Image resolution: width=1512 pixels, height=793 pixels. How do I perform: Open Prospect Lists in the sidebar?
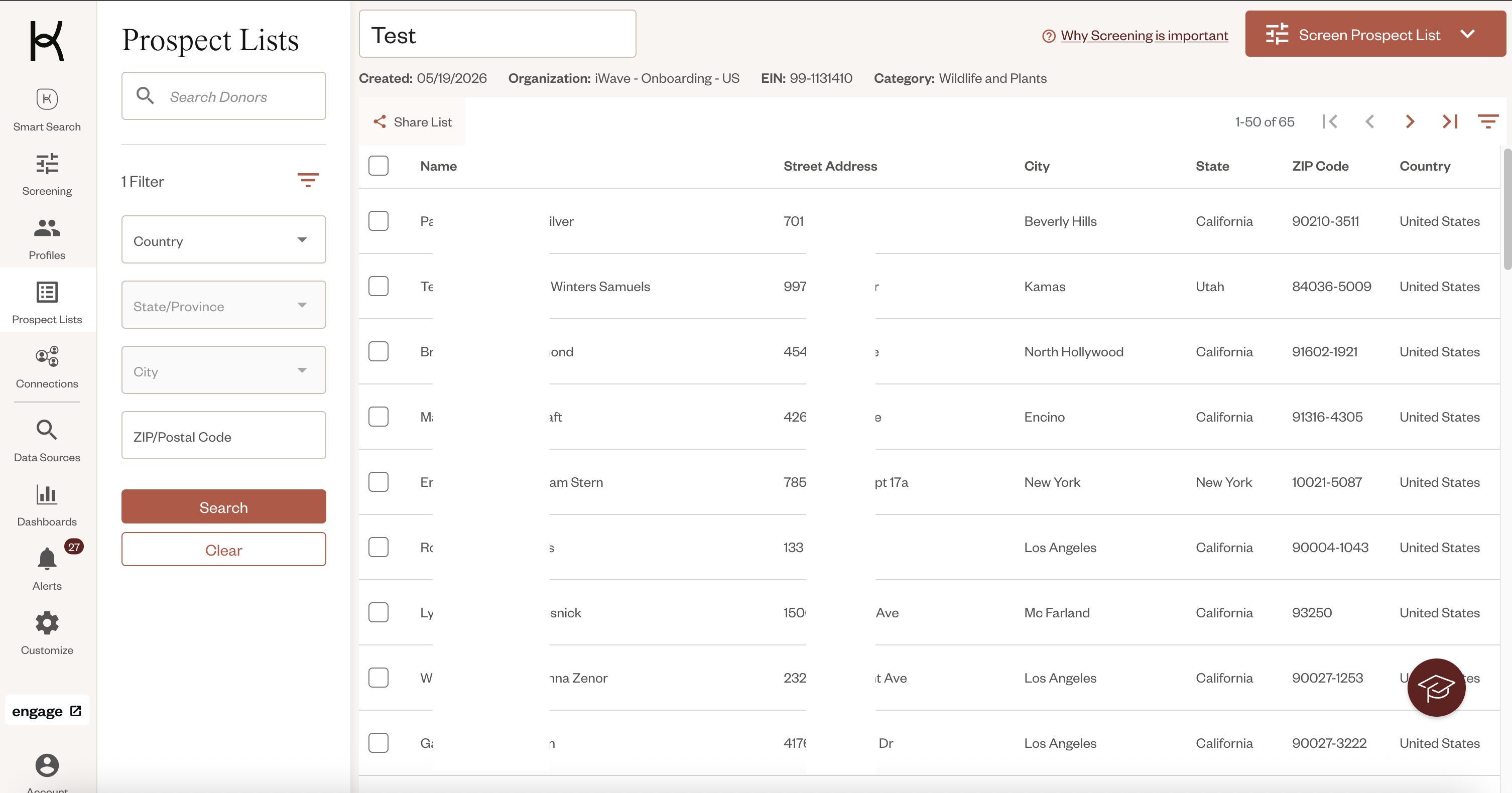47,302
